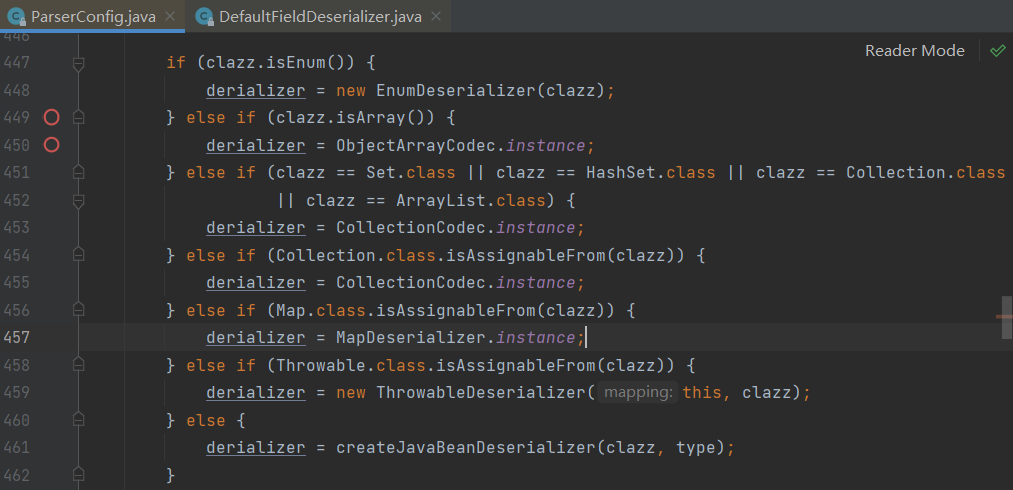The height and width of the screenshot is (490, 1013).
Task: Close the DefaultFieldDeserializer.java tab
Action: (x=434, y=17)
